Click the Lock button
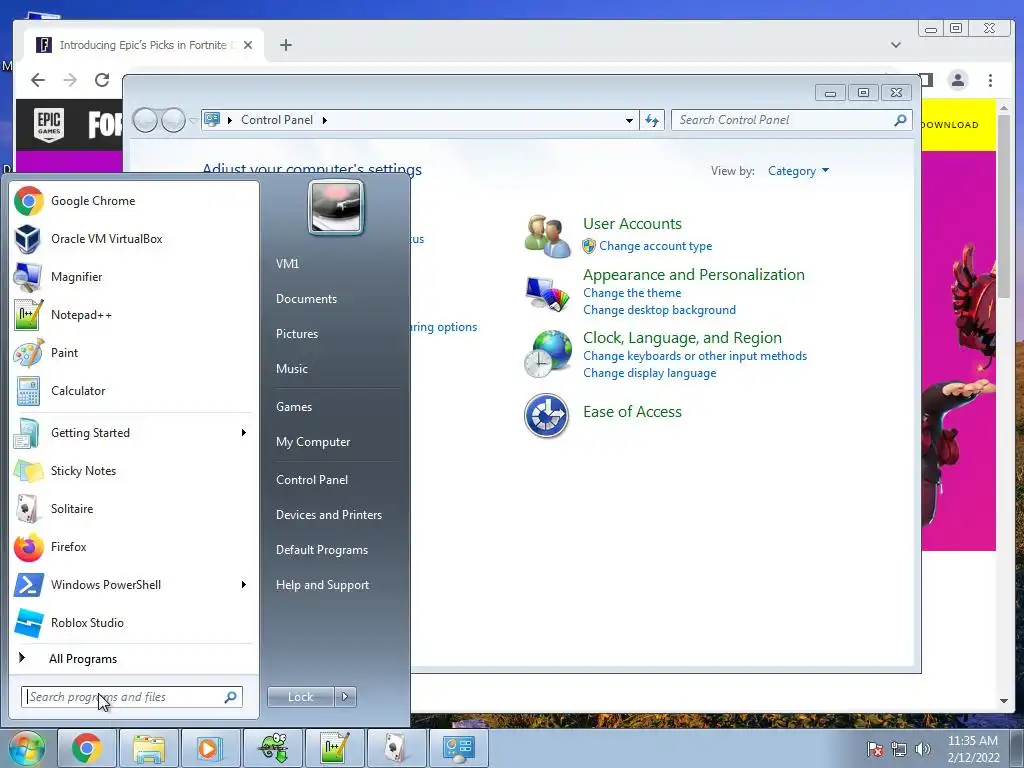1024x768 pixels. tap(301, 697)
